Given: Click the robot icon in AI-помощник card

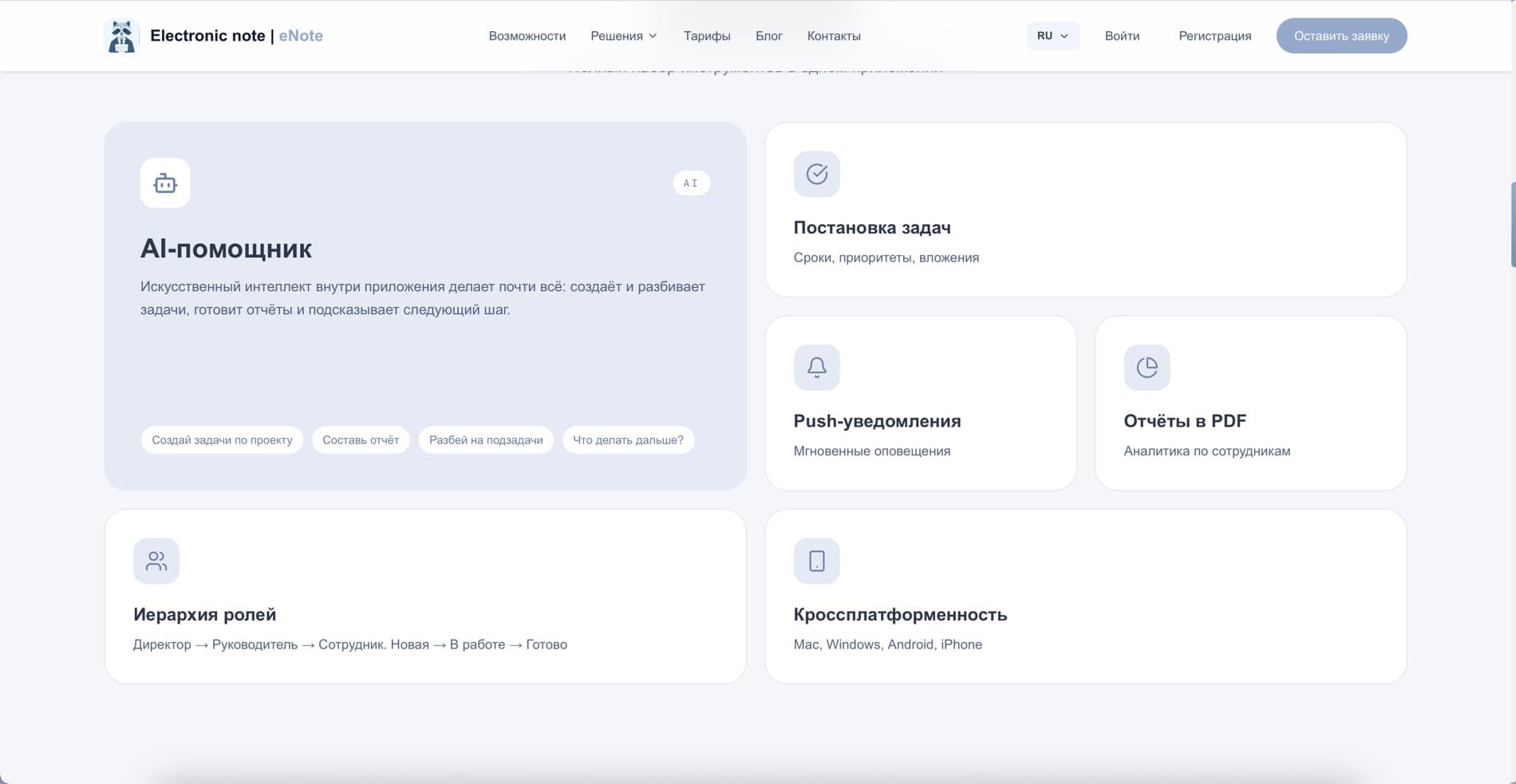Looking at the screenshot, I should (x=165, y=183).
